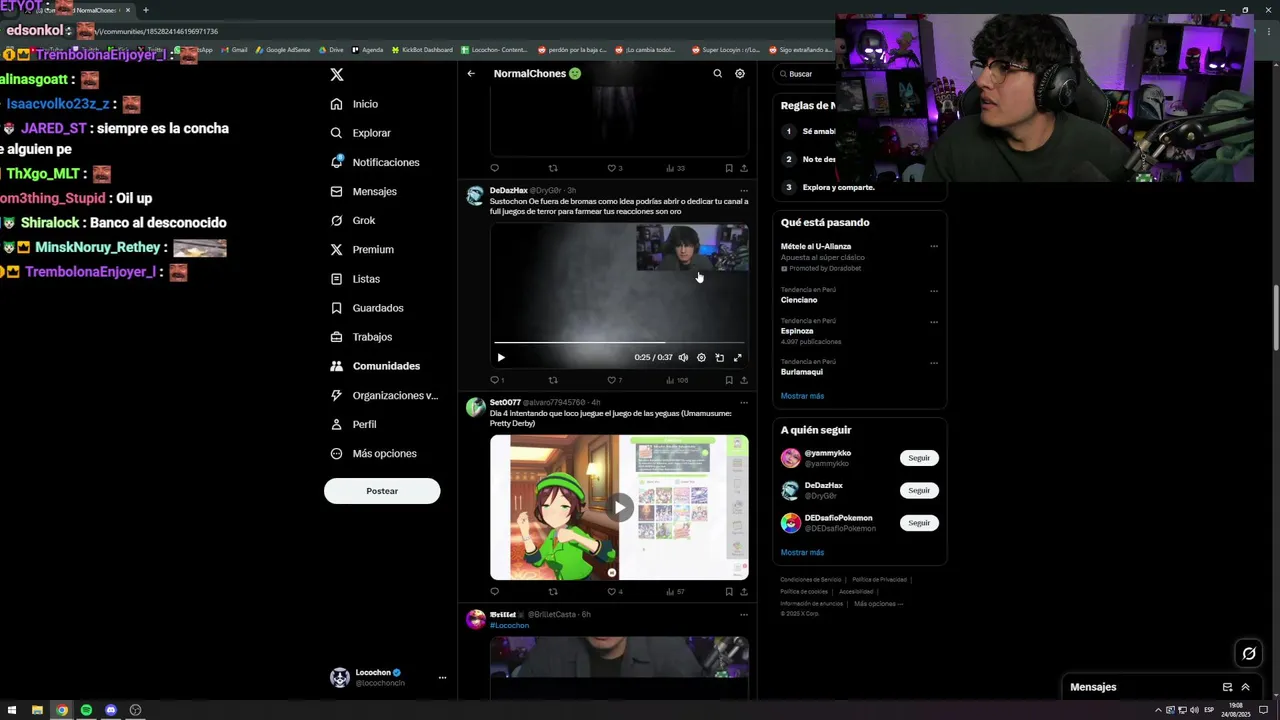Mute the DeDazHax video volume

coord(683,357)
